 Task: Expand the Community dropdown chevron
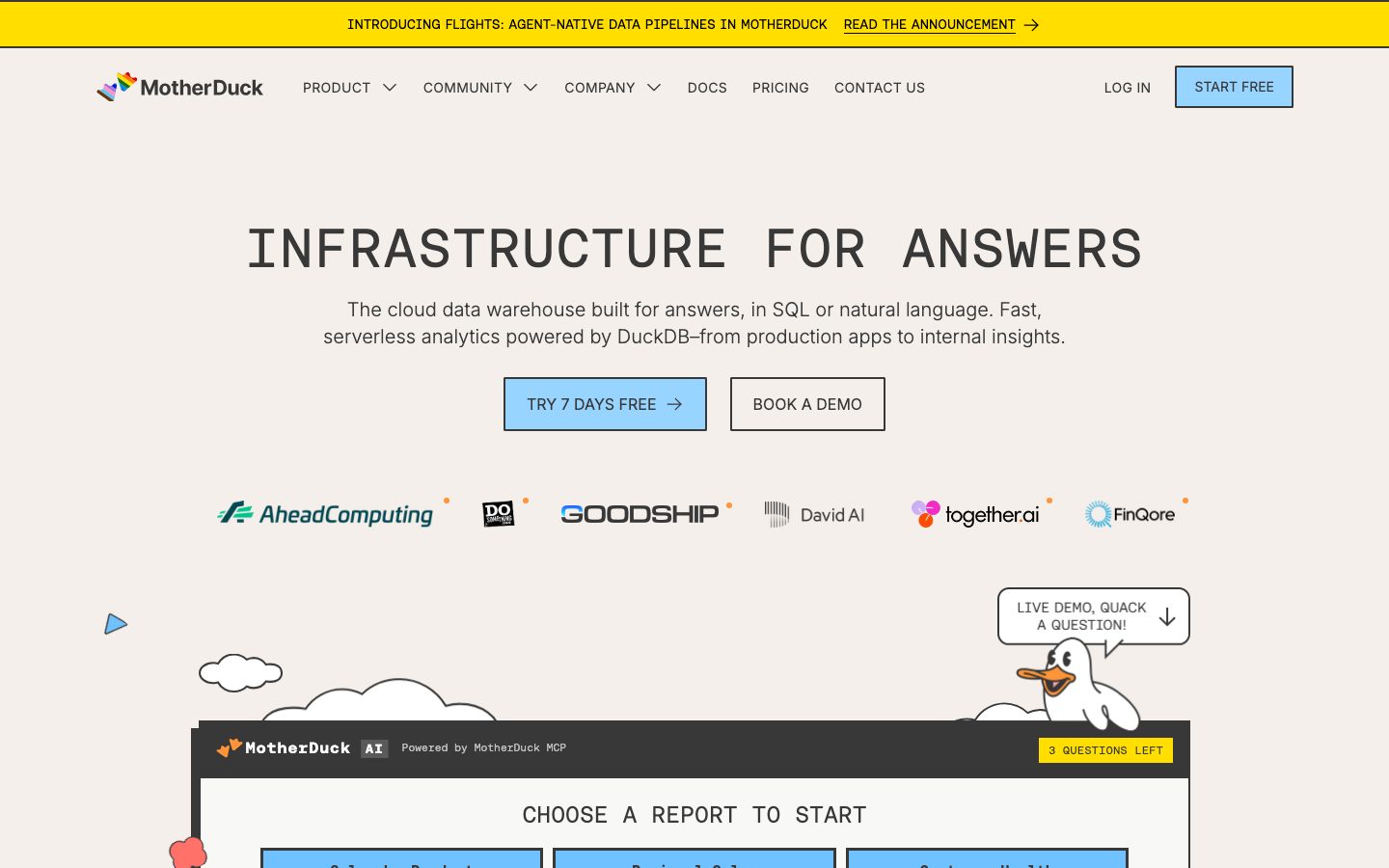point(531,88)
